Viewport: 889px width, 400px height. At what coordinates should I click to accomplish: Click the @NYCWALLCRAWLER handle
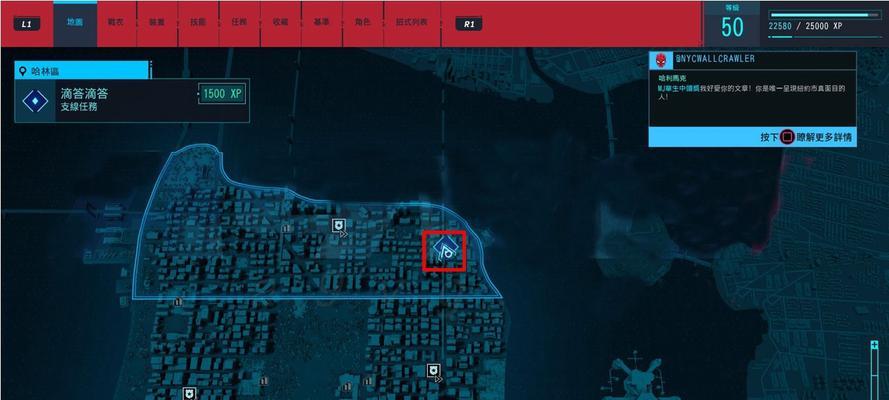point(715,59)
